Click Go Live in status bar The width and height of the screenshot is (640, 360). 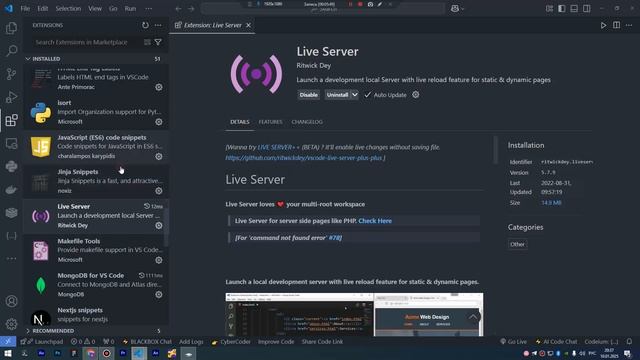point(513,342)
